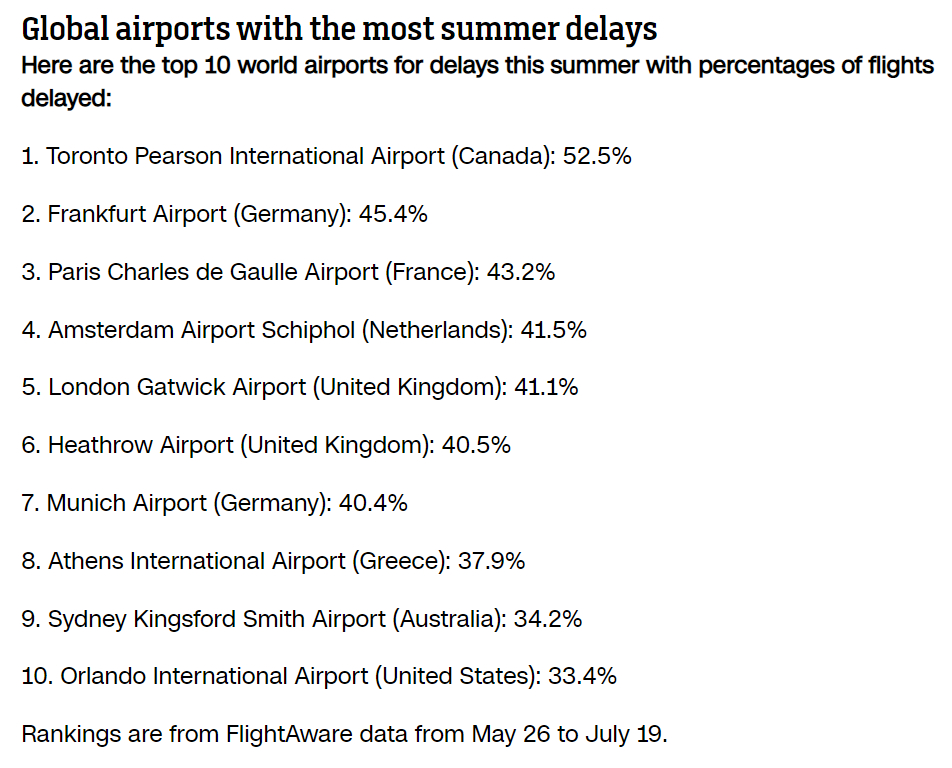Click the 43.2% delay value
The width and height of the screenshot is (952, 768).
click(520, 272)
